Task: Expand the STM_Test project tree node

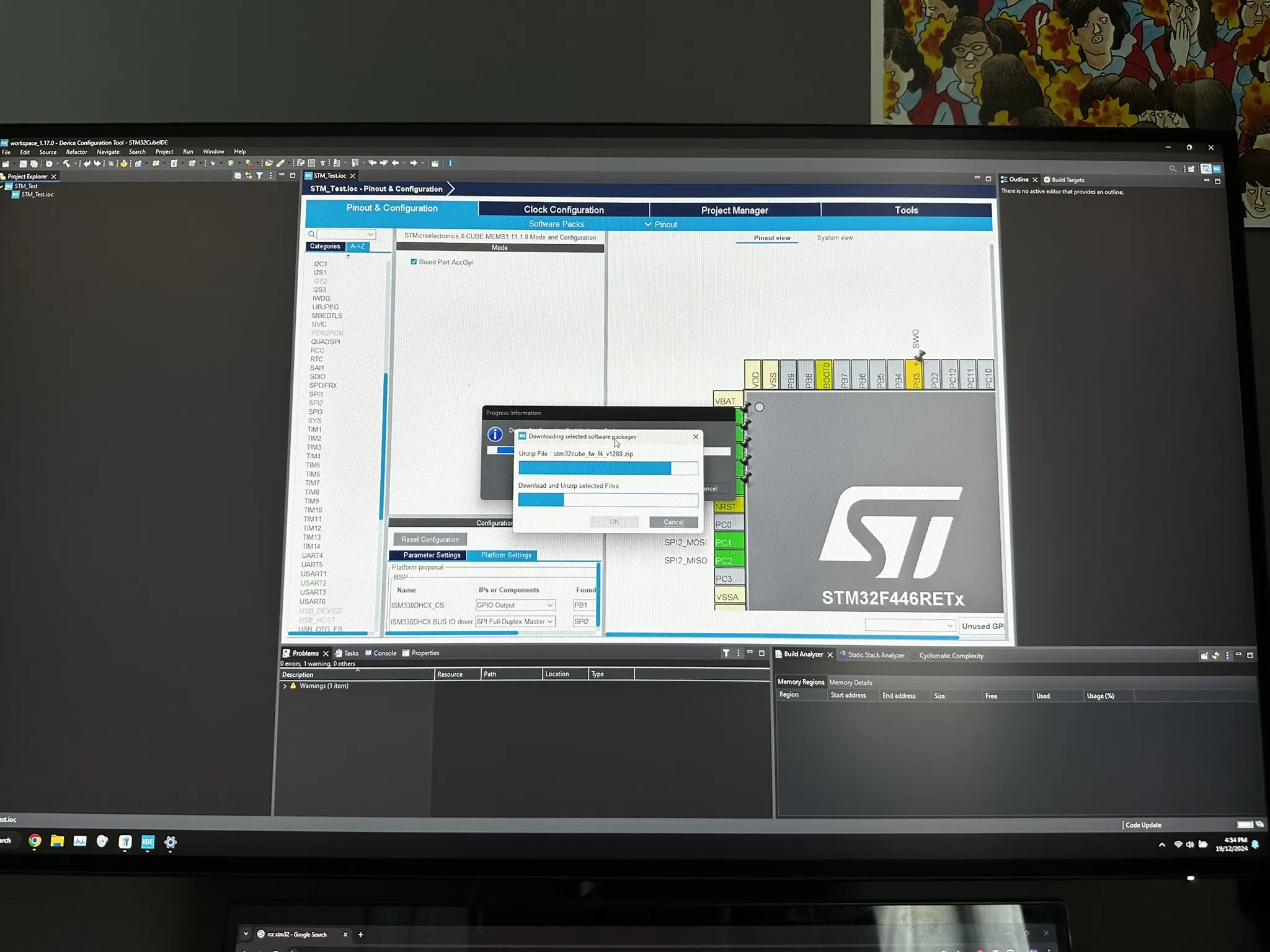Action: 3,186
